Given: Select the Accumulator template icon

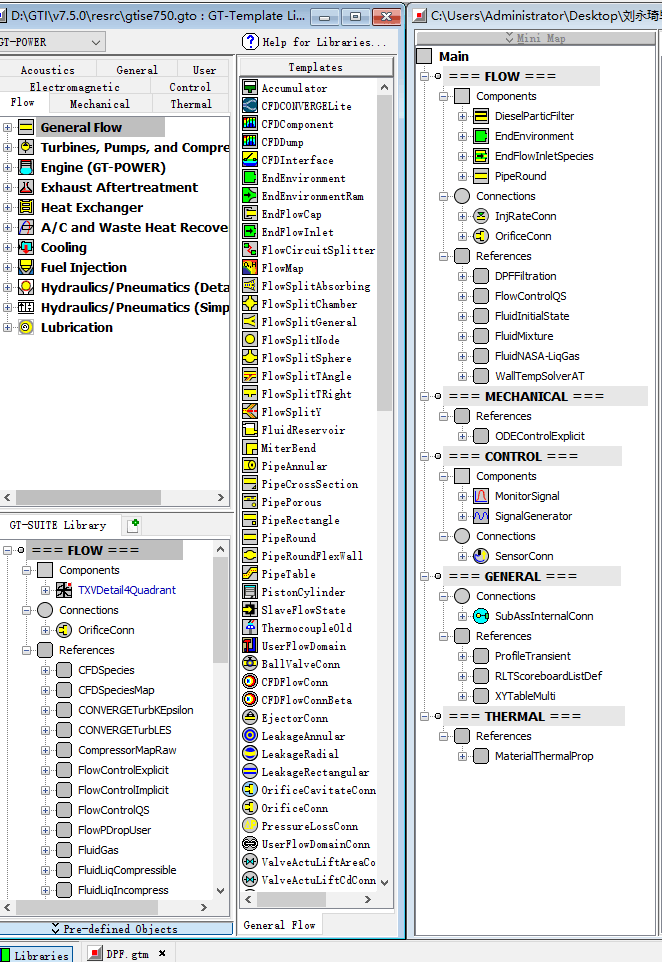Looking at the screenshot, I should [x=250, y=87].
